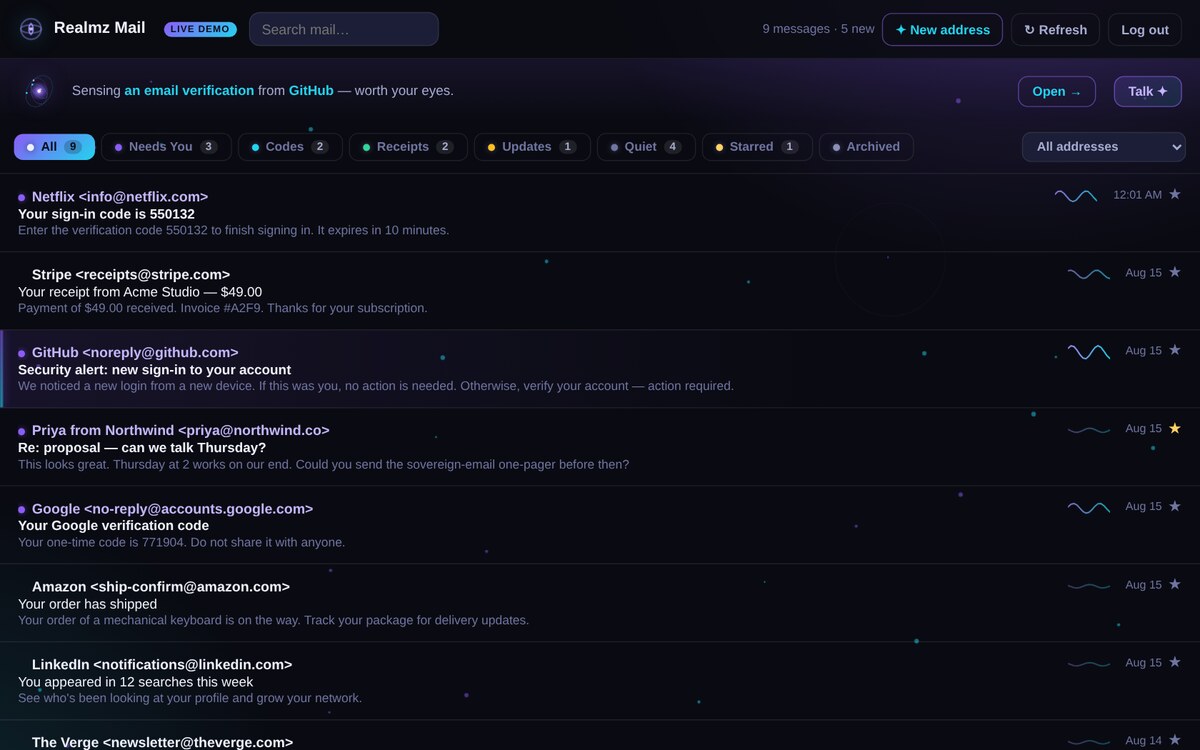Create a New address
1200x750 pixels.
942,30
